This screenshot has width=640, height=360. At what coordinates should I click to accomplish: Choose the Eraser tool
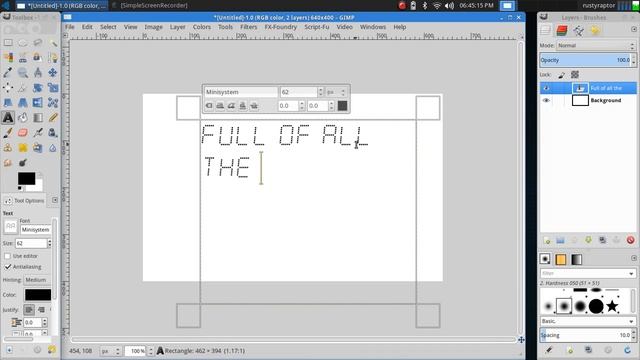pos(23,133)
